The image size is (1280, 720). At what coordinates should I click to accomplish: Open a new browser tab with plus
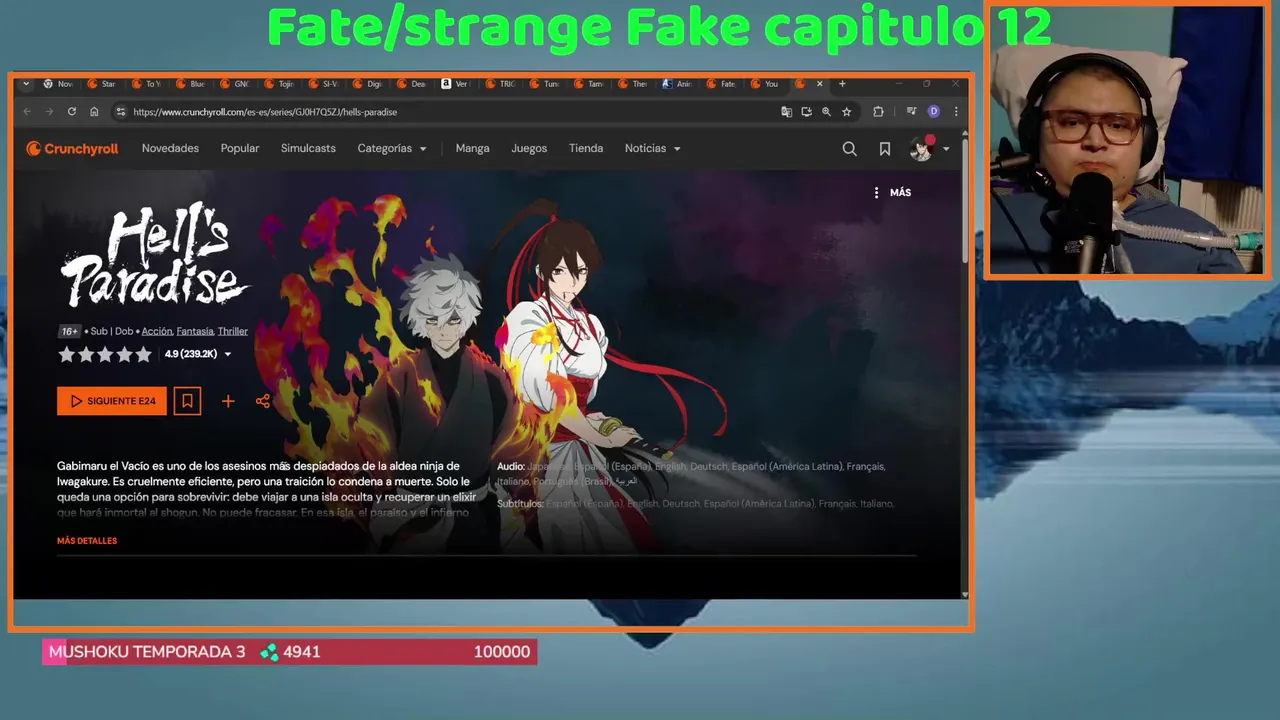[x=842, y=84]
